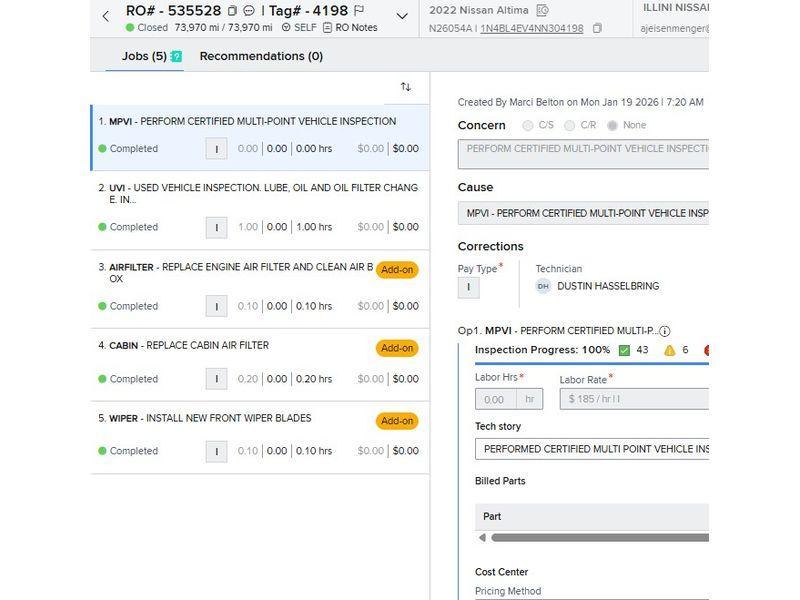
Task: Copy the RO number 535528
Action: tap(232, 11)
